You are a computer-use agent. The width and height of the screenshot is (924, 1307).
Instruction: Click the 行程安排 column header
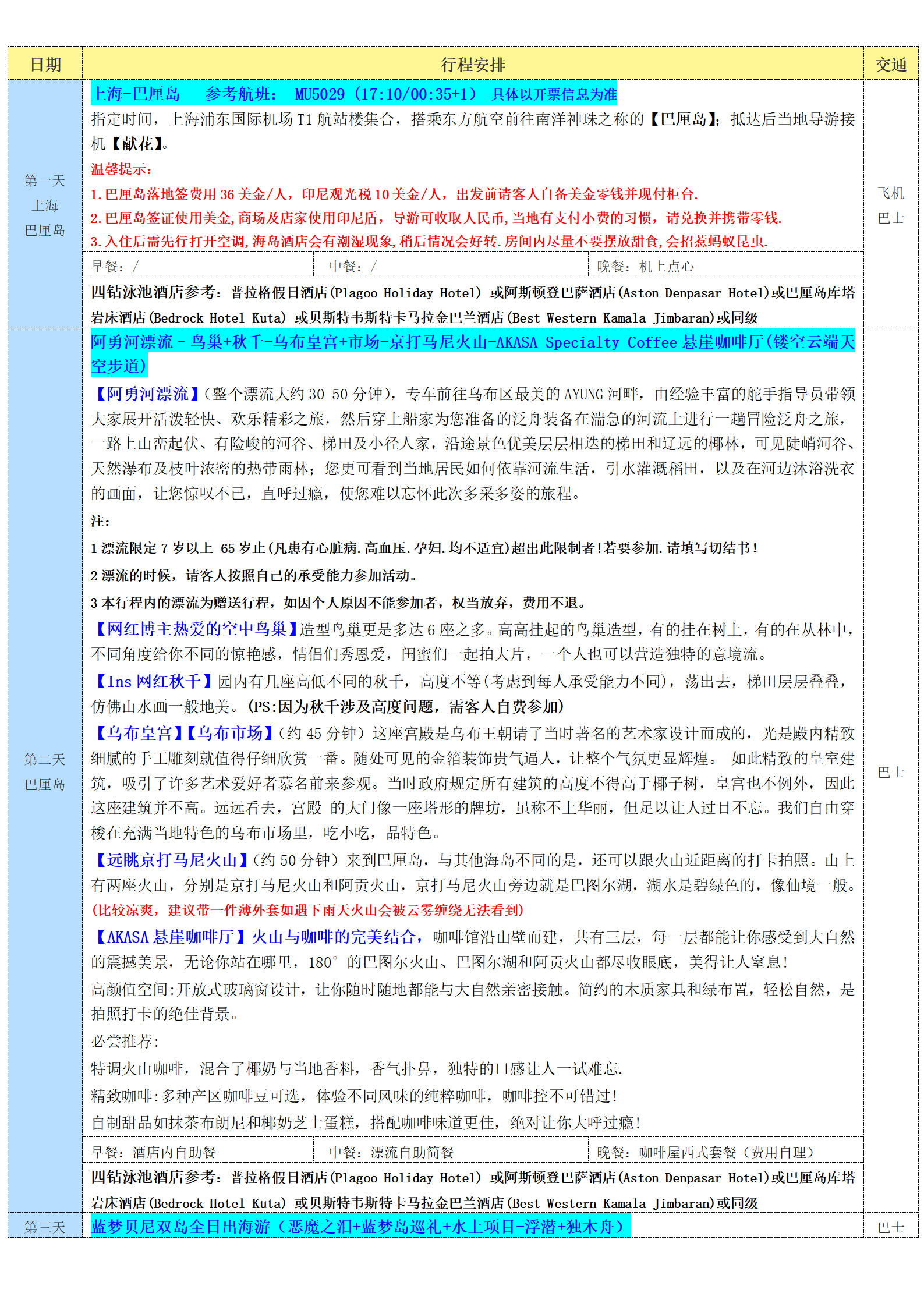click(472, 64)
